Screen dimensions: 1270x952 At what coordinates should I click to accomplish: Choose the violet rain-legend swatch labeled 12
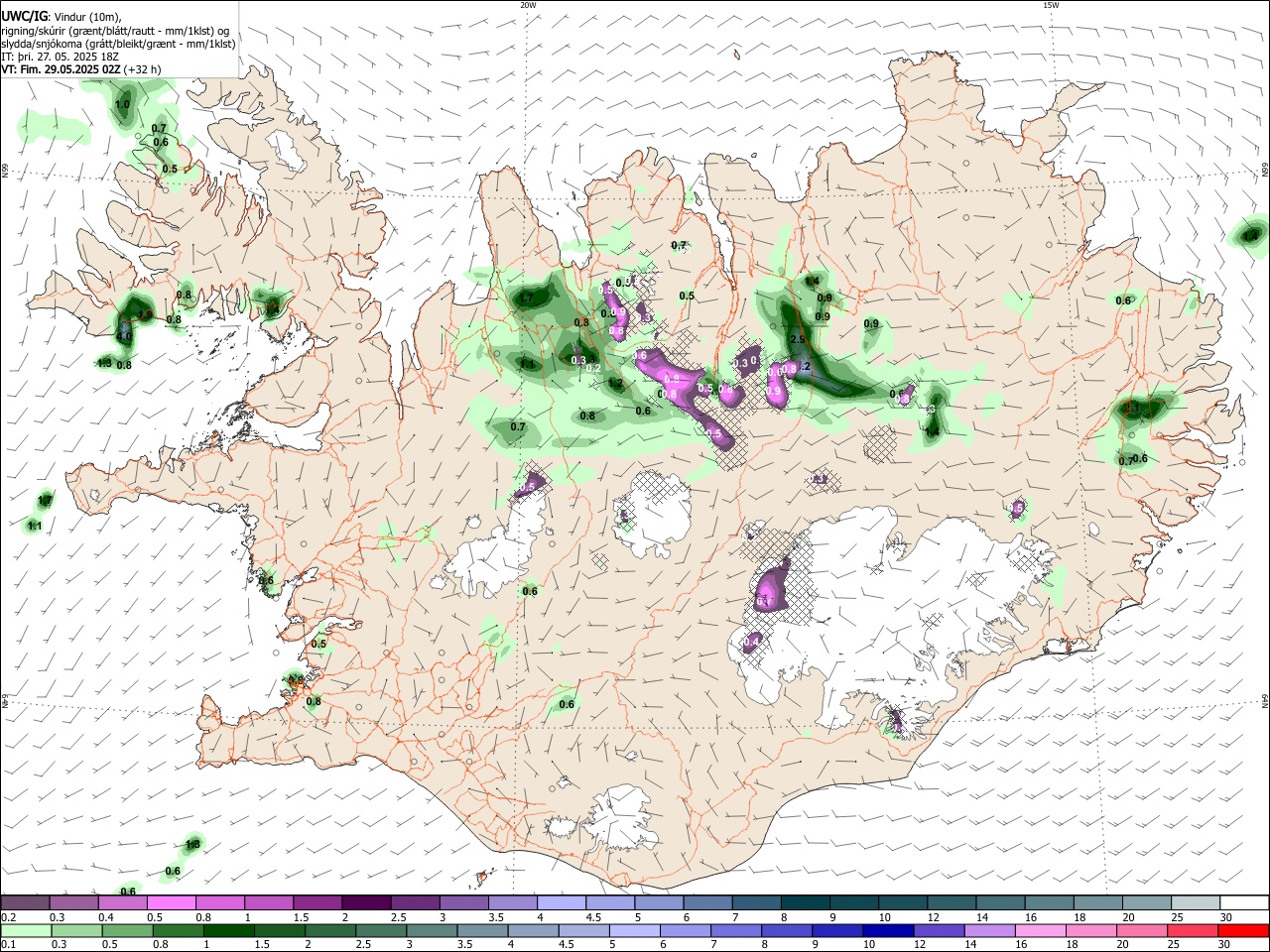point(938,930)
